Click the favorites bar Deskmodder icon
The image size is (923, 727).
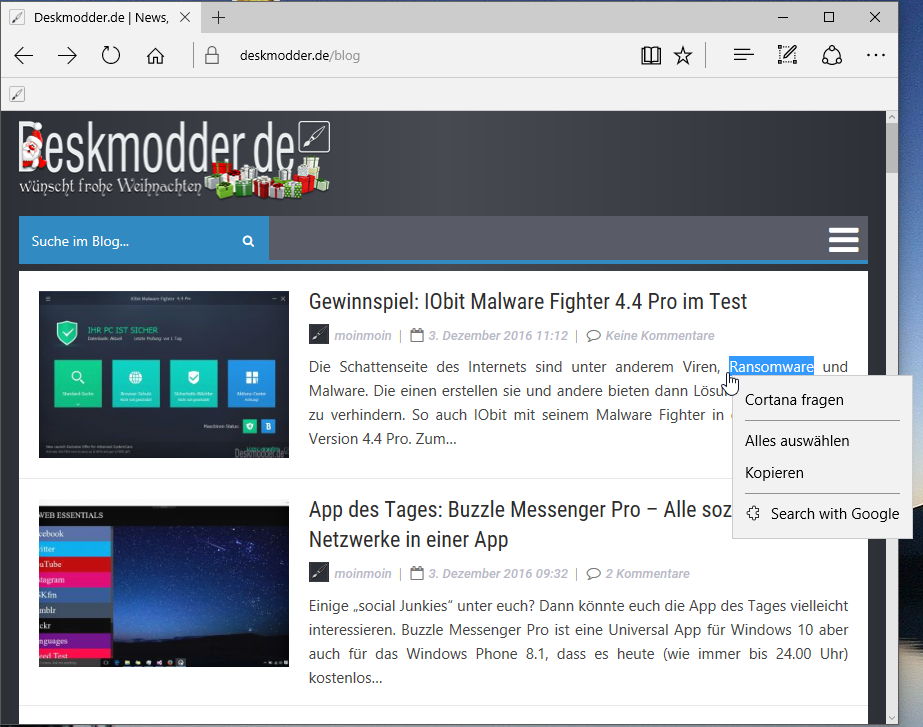tap(17, 94)
